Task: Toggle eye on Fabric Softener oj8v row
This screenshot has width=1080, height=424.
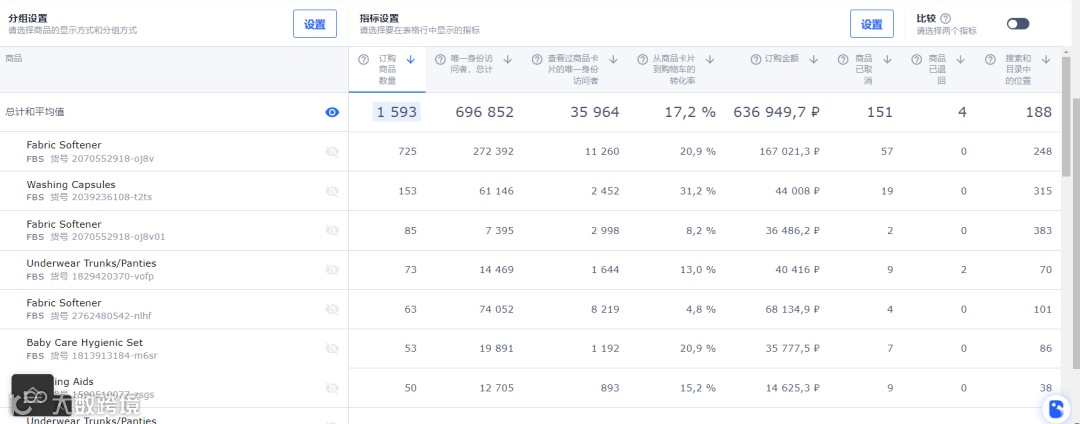Action: tap(332, 151)
